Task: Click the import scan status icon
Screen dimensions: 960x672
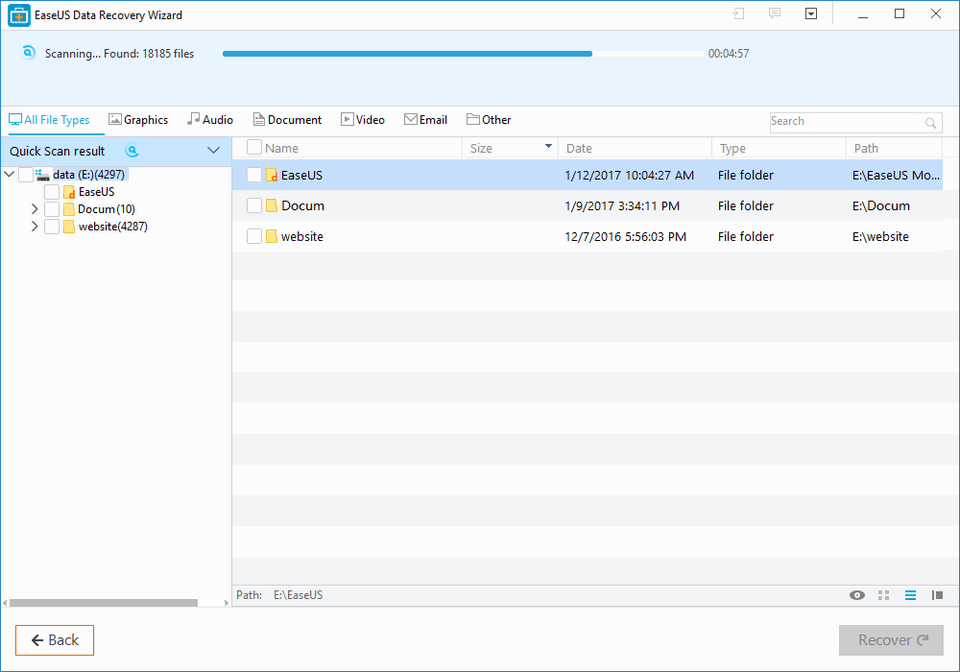Action: tap(738, 14)
